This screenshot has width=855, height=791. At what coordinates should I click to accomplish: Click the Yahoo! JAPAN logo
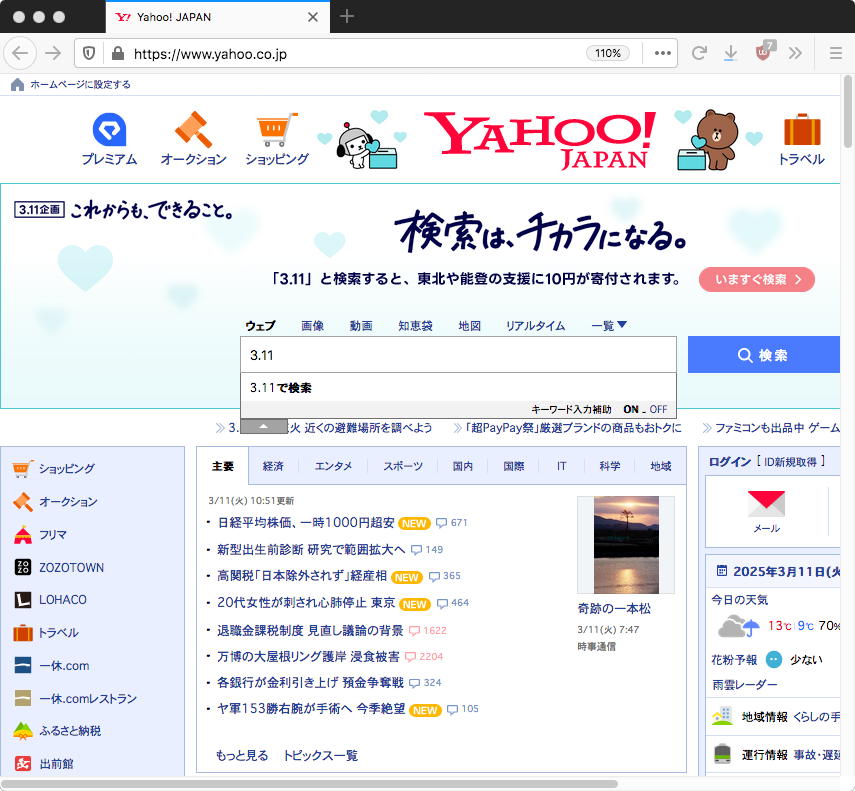[x=540, y=140]
